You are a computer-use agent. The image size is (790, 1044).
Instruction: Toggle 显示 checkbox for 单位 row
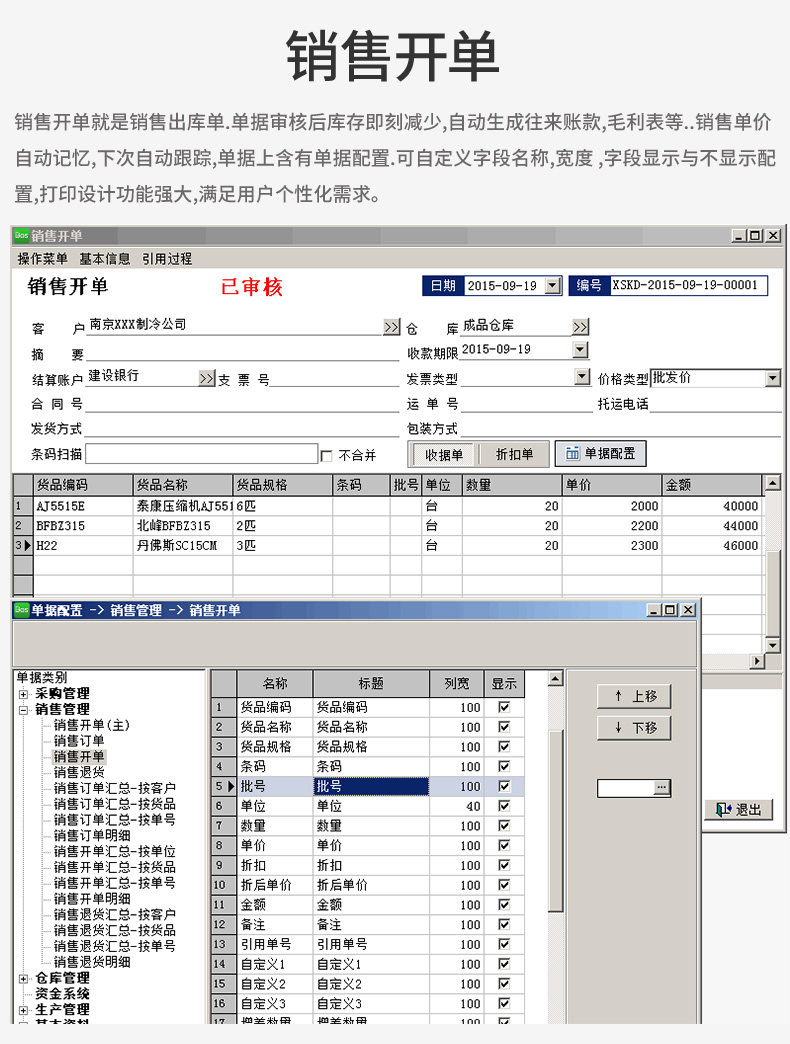click(504, 806)
